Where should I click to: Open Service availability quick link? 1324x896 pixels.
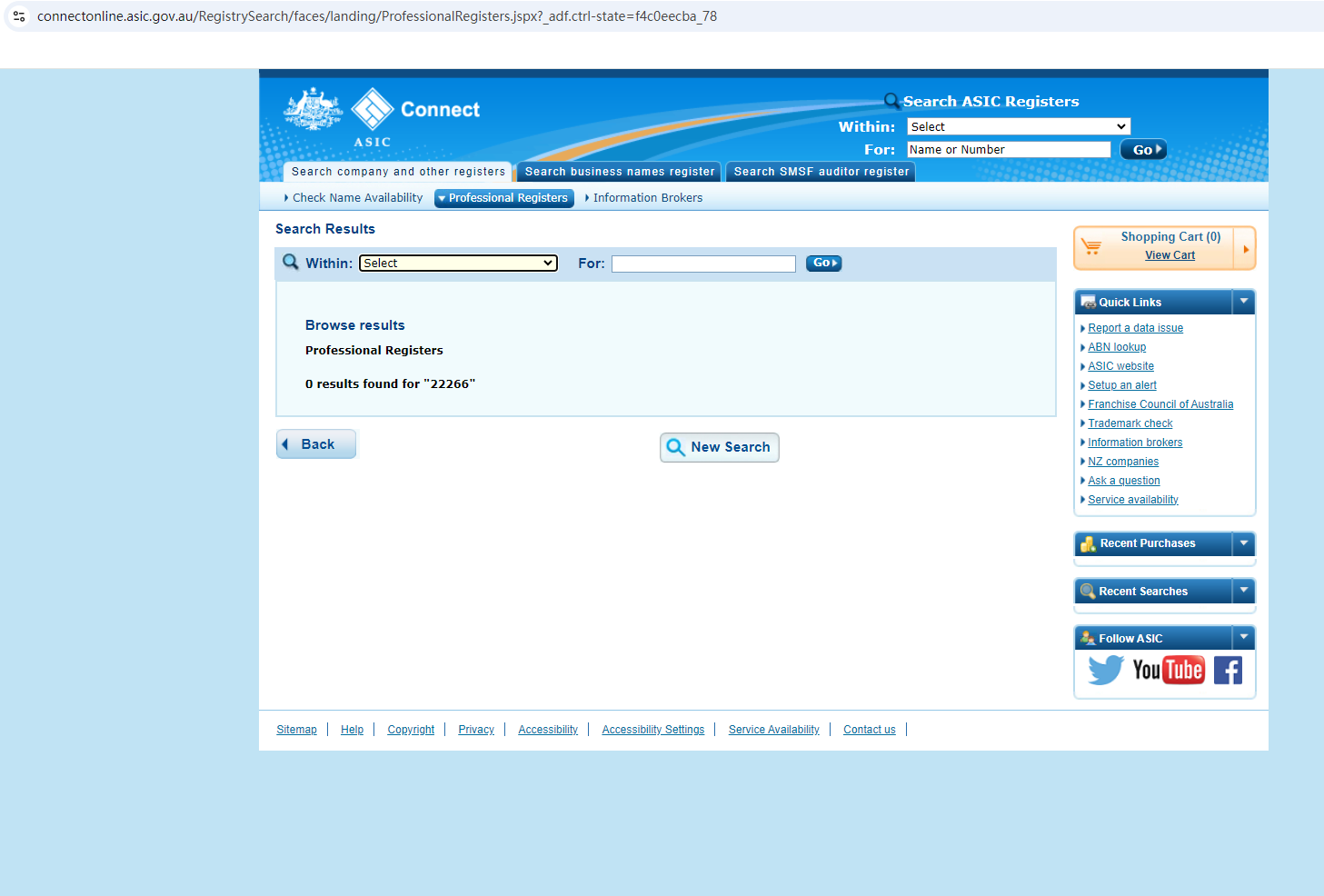tap(1133, 500)
